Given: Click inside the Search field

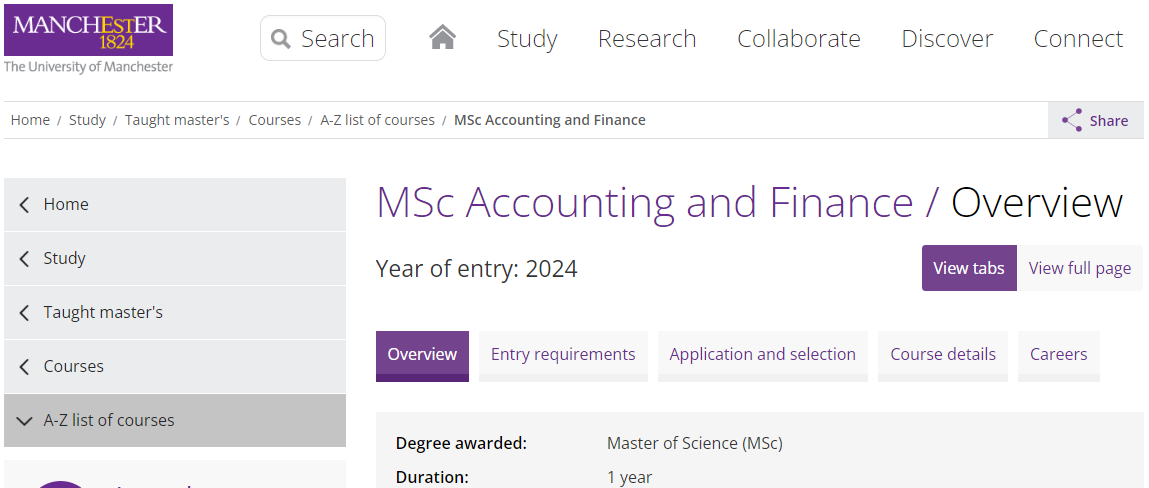Looking at the screenshot, I should point(323,38).
